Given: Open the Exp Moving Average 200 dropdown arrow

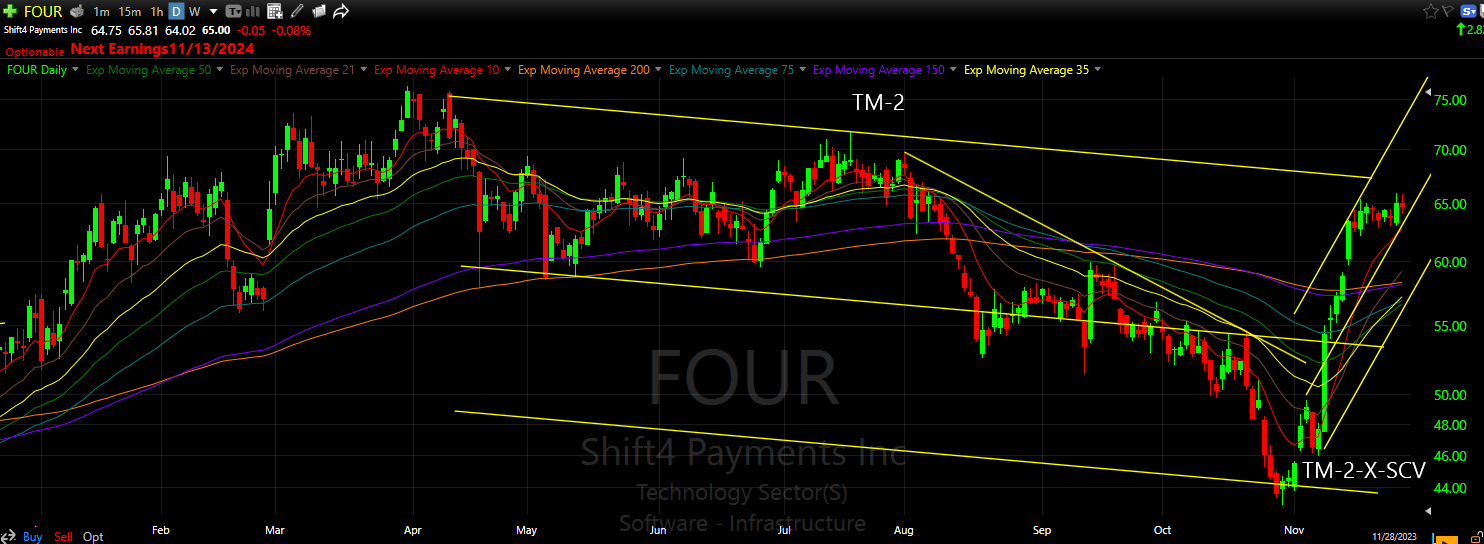Looking at the screenshot, I should coord(658,69).
